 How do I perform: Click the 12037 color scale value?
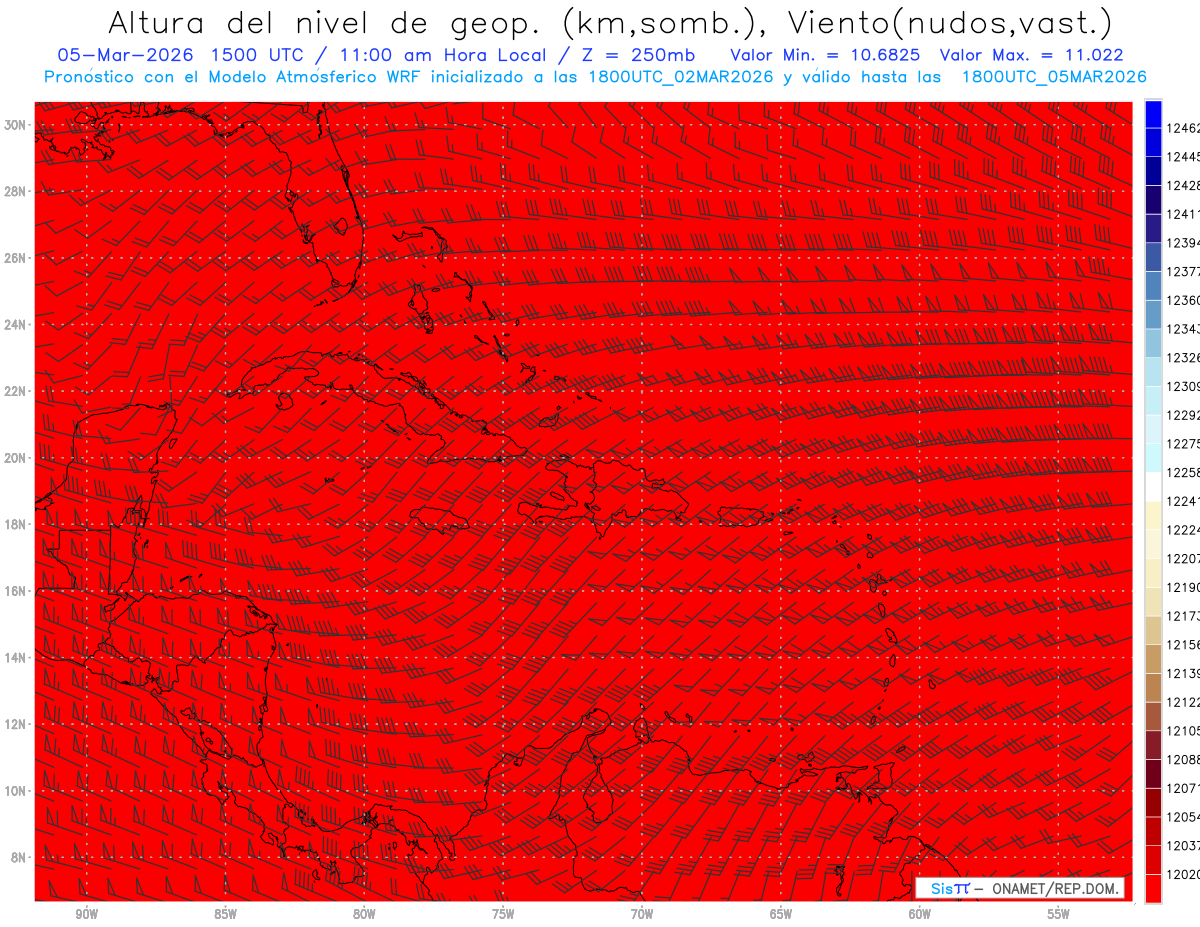1184,846
